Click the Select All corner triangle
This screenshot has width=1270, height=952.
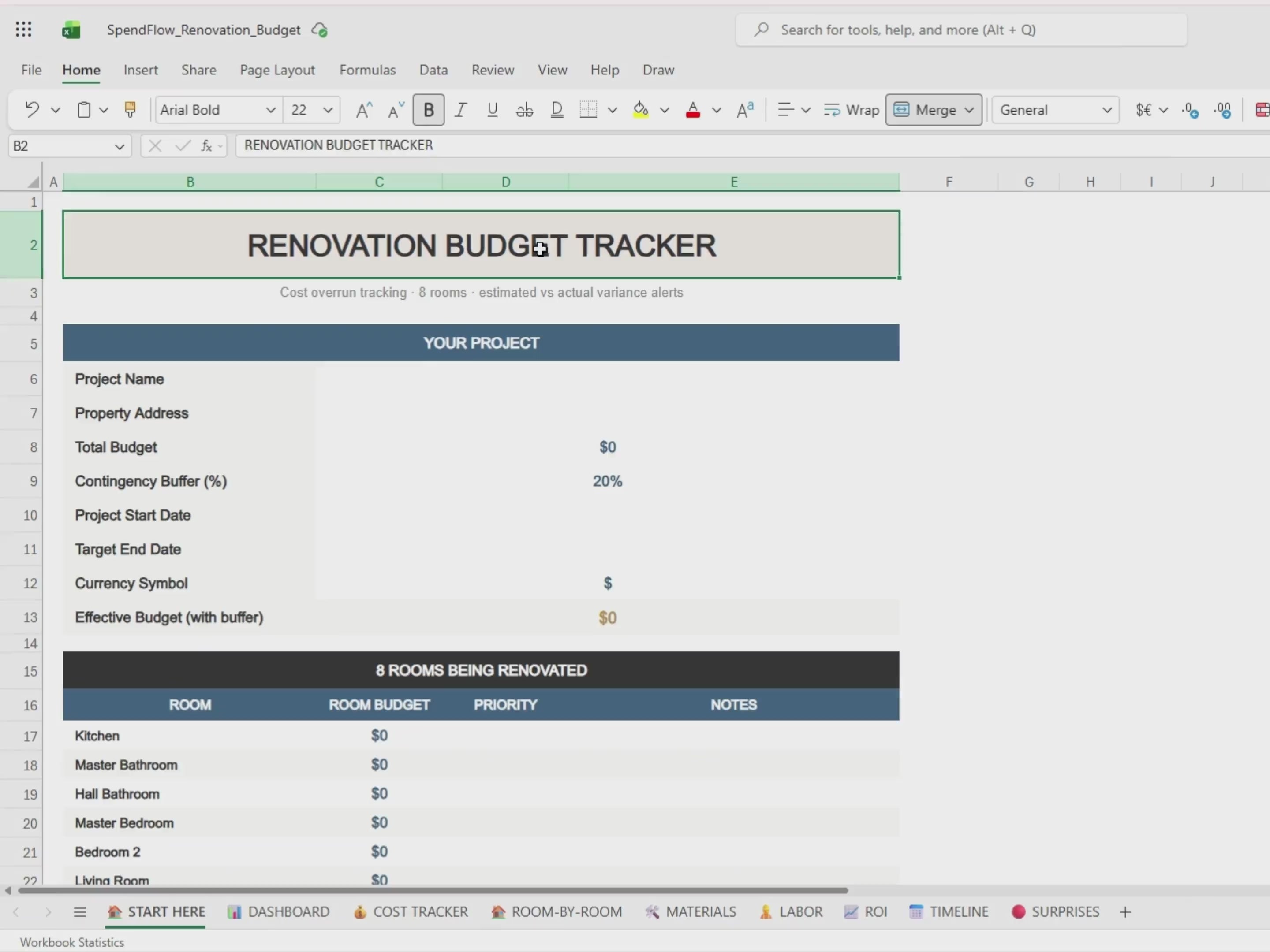pos(34,182)
